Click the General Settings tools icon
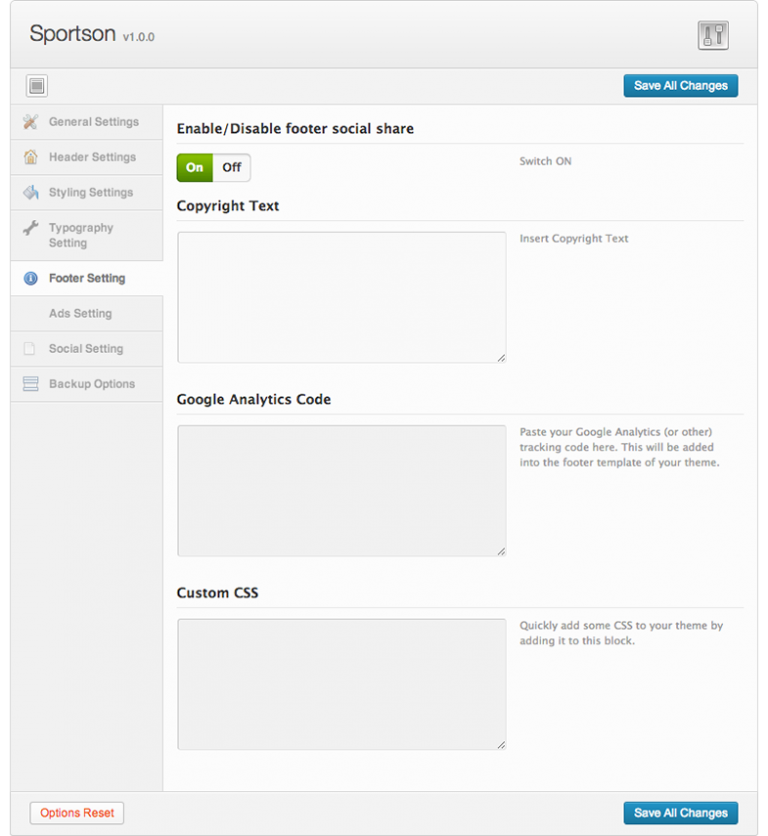 click(30, 122)
